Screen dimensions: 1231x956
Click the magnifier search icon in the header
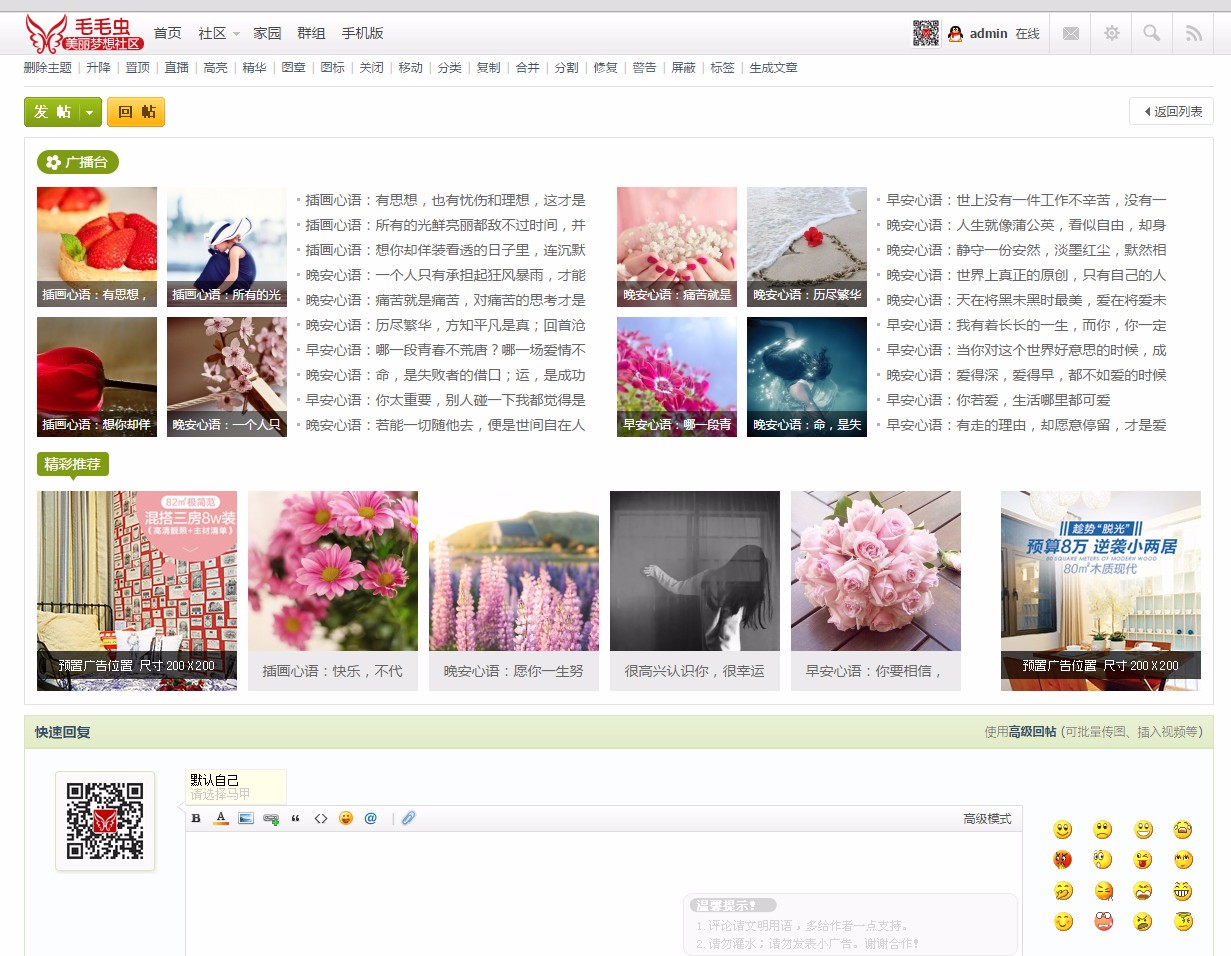[x=1152, y=33]
